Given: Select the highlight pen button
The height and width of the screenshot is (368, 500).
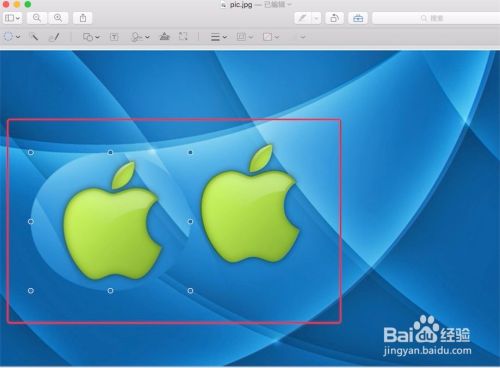Looking at the screenshot, I should pos(303,18).
